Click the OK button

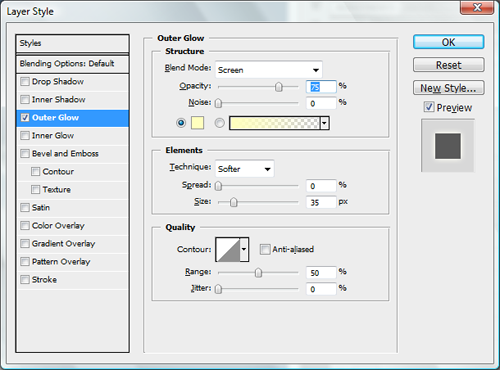point(449,42)
